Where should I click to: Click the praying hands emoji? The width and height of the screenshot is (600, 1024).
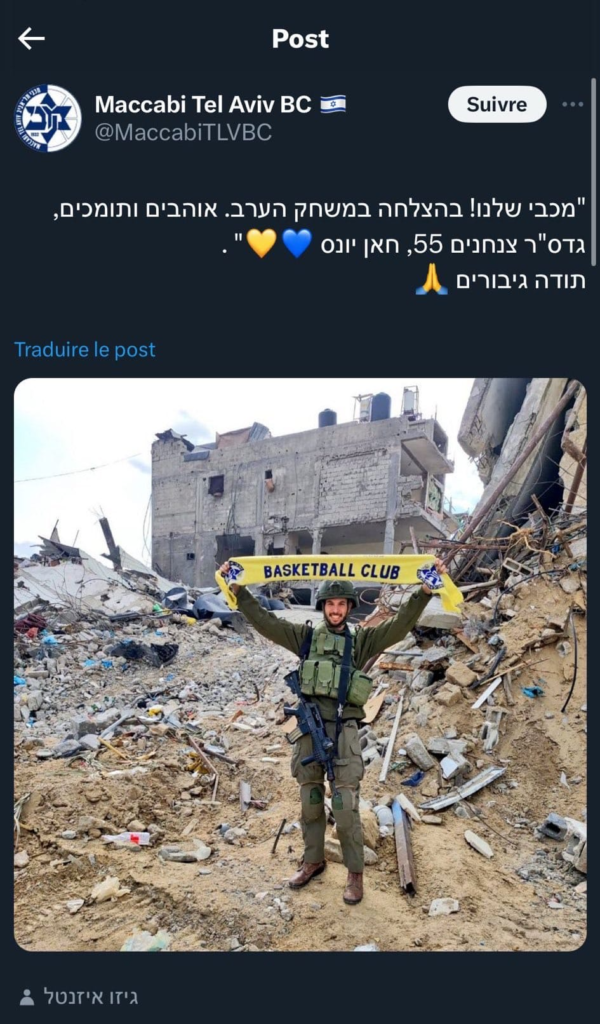pos(432,281)
